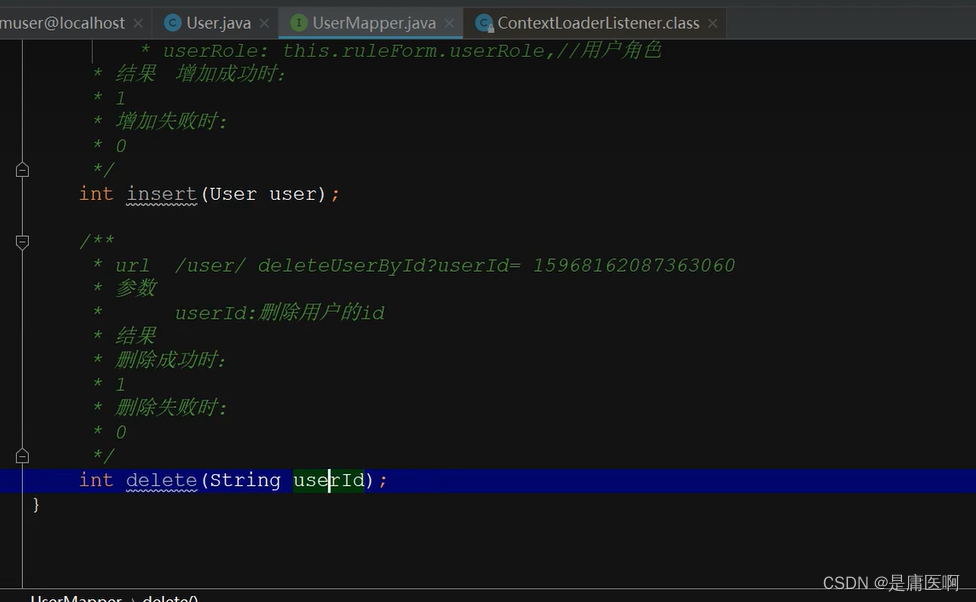Click the userId parameter in delete
Viewport: 976px width, 602px height.
pyautogui.click(x=329, y=480)
